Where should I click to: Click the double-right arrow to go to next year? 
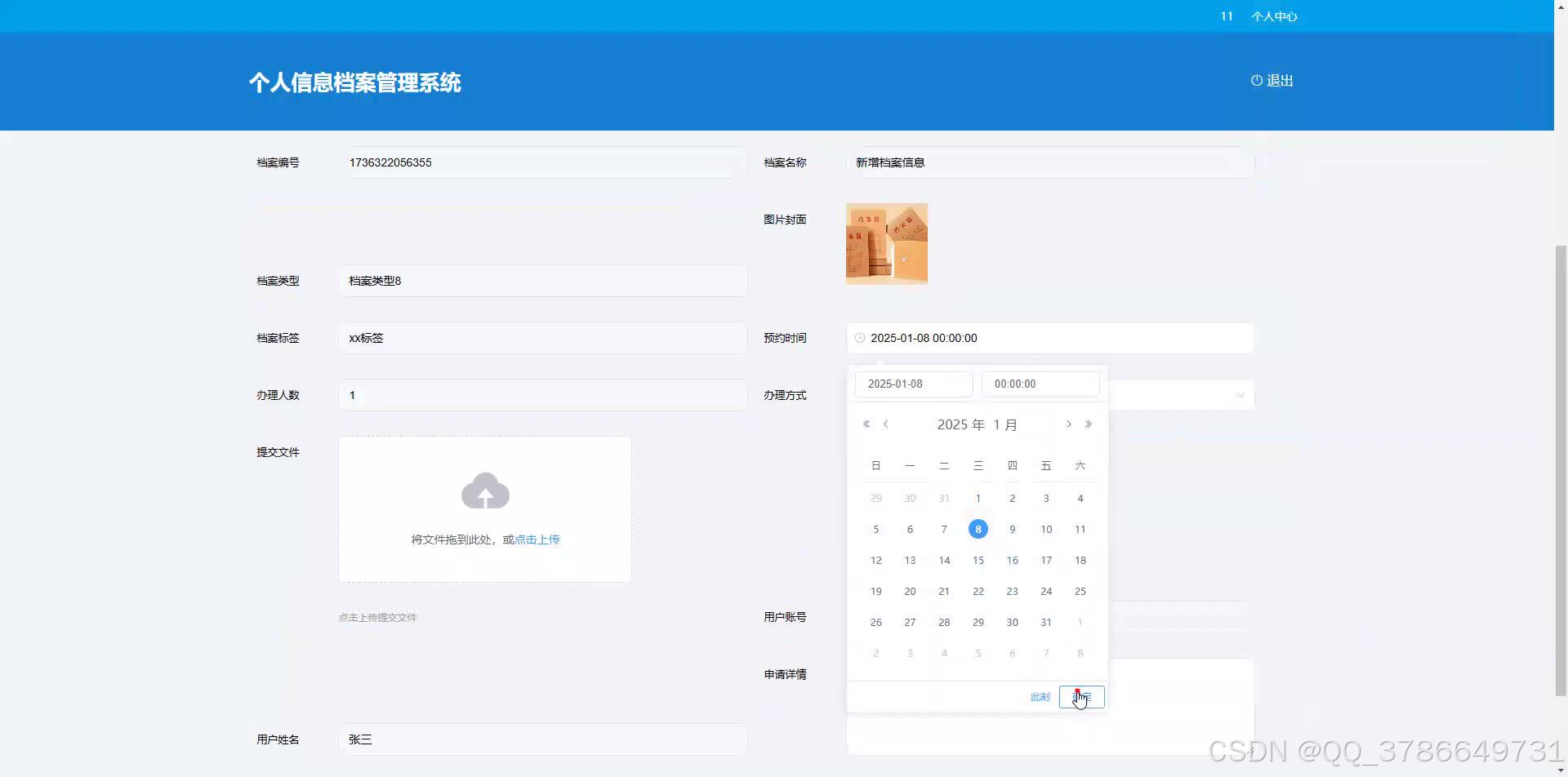point(1089,424)
